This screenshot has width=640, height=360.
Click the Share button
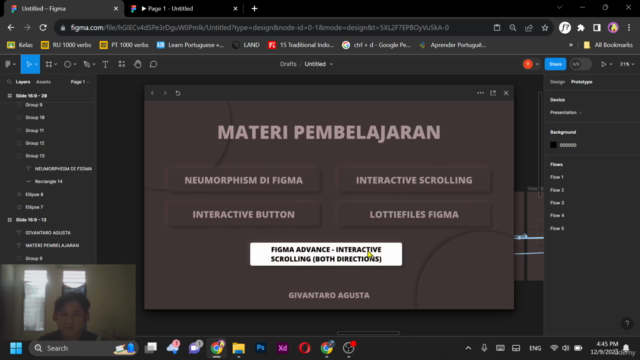click(x=555, y=64)
